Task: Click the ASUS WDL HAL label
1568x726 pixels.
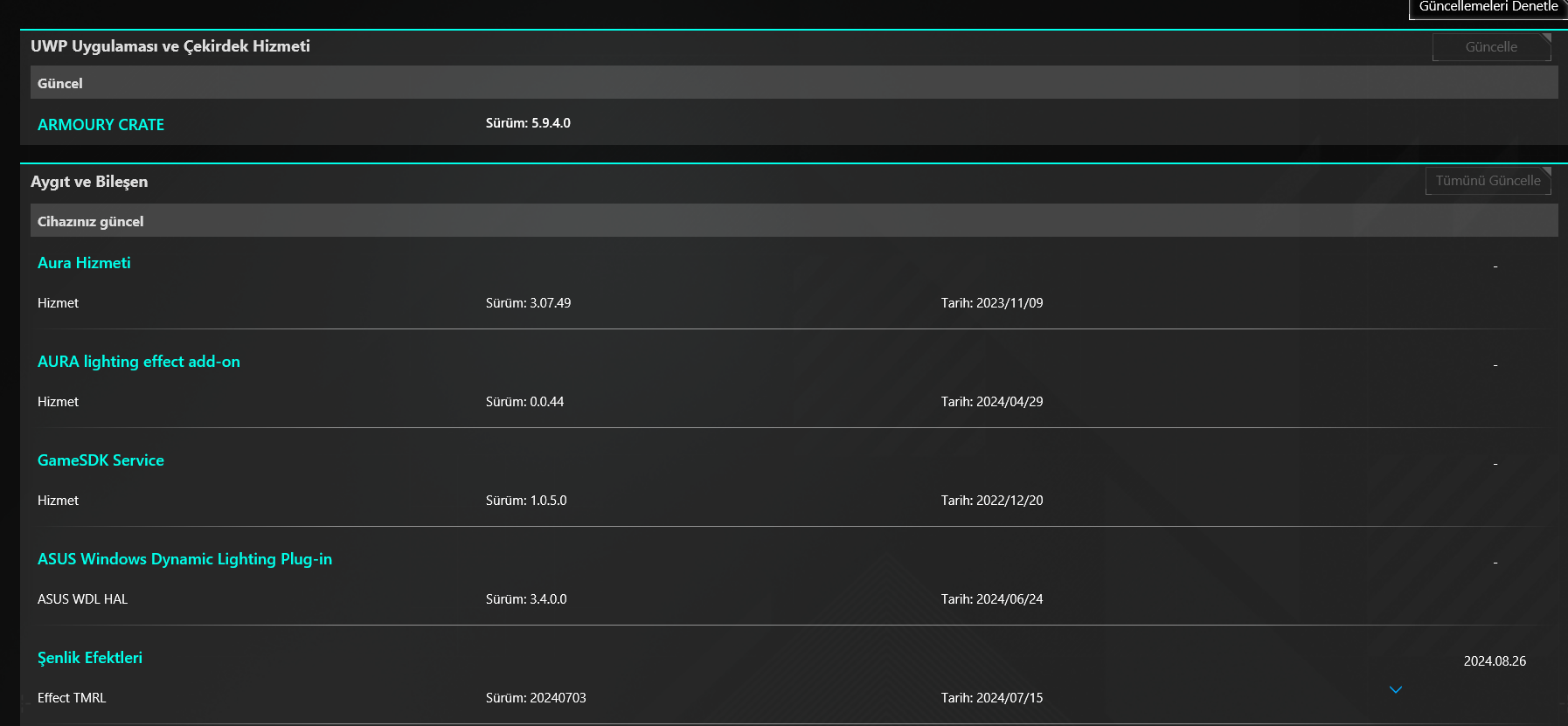Action: point(82,599)
